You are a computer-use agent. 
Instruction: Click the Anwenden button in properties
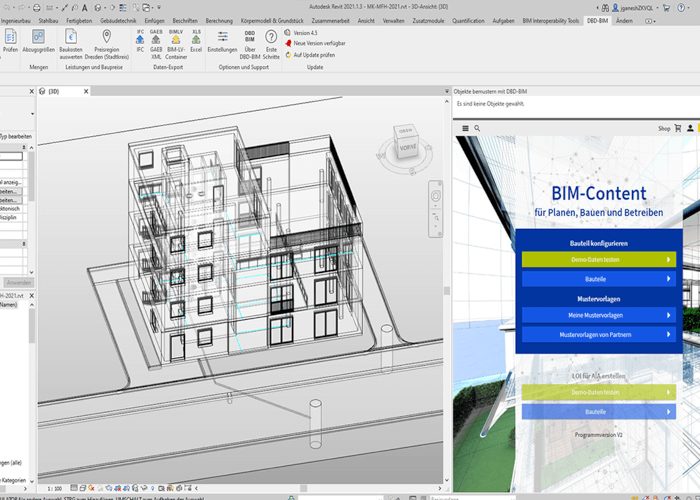(18, 283)
